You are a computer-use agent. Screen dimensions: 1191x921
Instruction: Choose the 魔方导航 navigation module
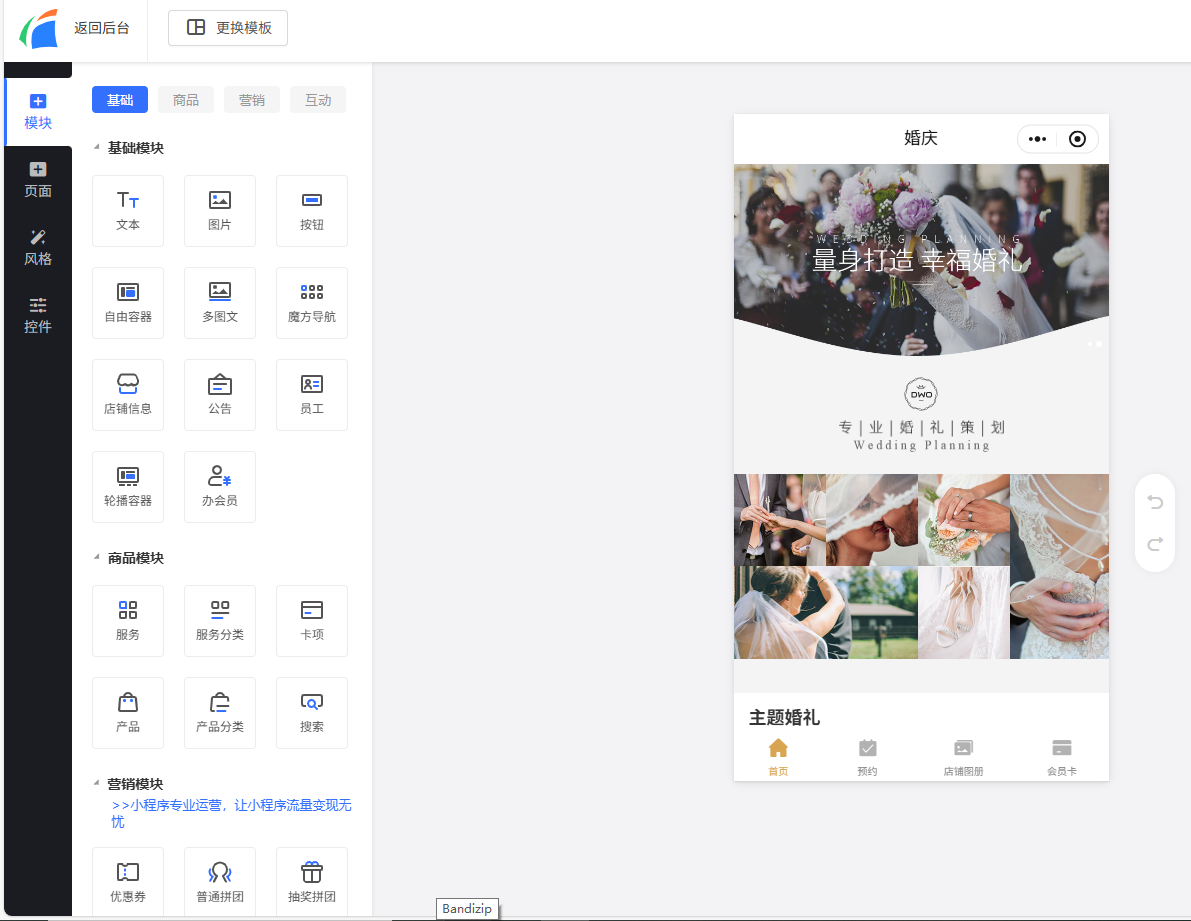click(312, 302)
